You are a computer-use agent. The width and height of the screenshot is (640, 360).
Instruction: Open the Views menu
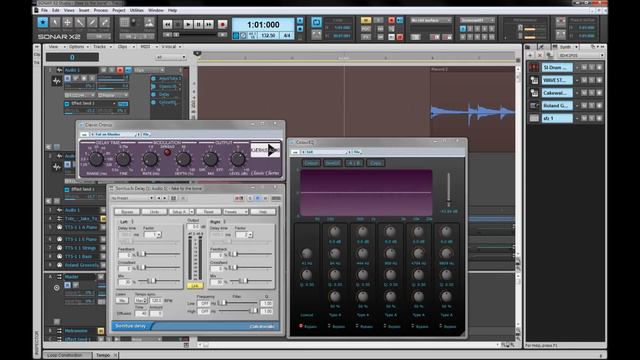[x=69, y=10]
